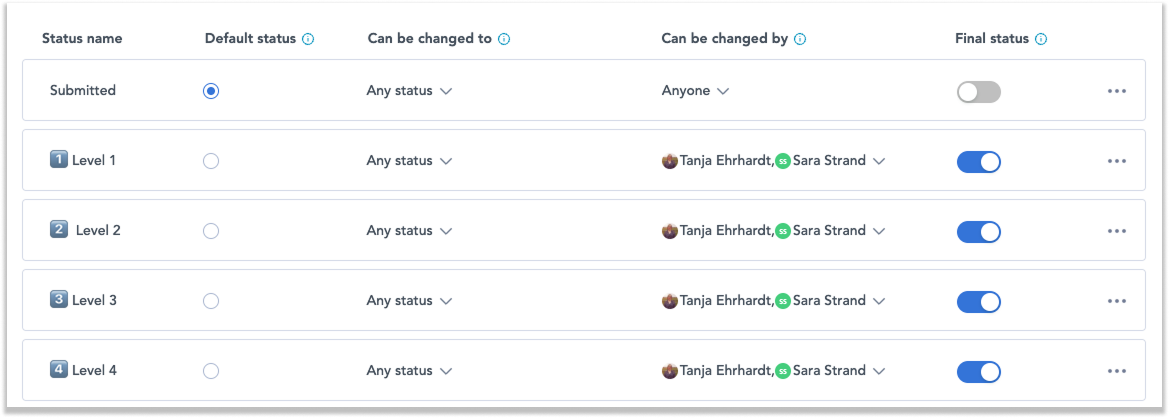1169x418 pixels.
Task: Expand Any status dropdown for Level 4
Action: point(409,371)
